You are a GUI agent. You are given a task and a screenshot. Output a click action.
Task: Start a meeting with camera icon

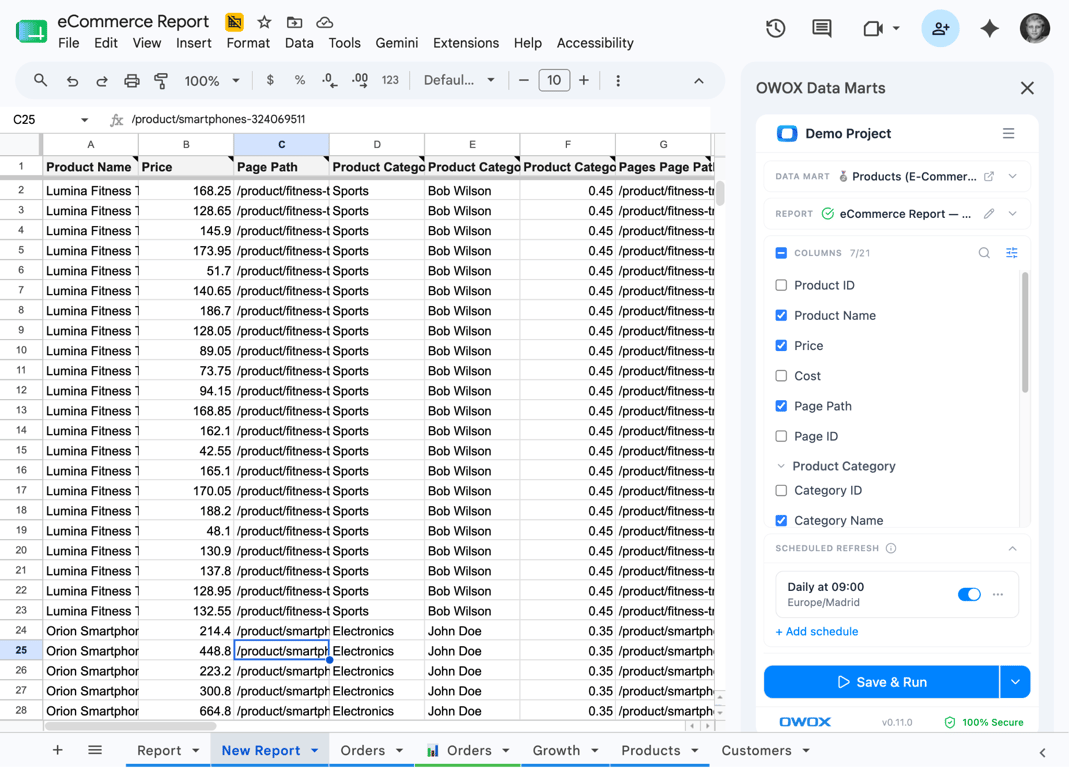[x=873, y=28]
